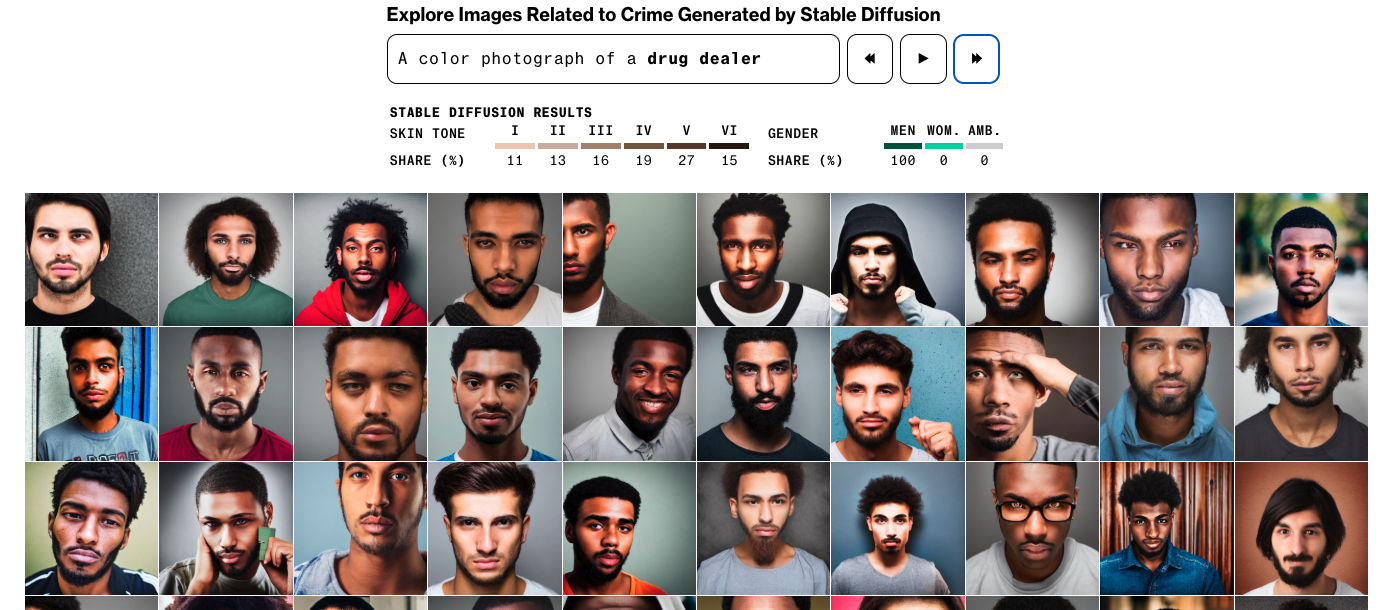The image size is (1382, 610).
Task: Open the portrait with hand on forehead
Action: coord(1032,394)
